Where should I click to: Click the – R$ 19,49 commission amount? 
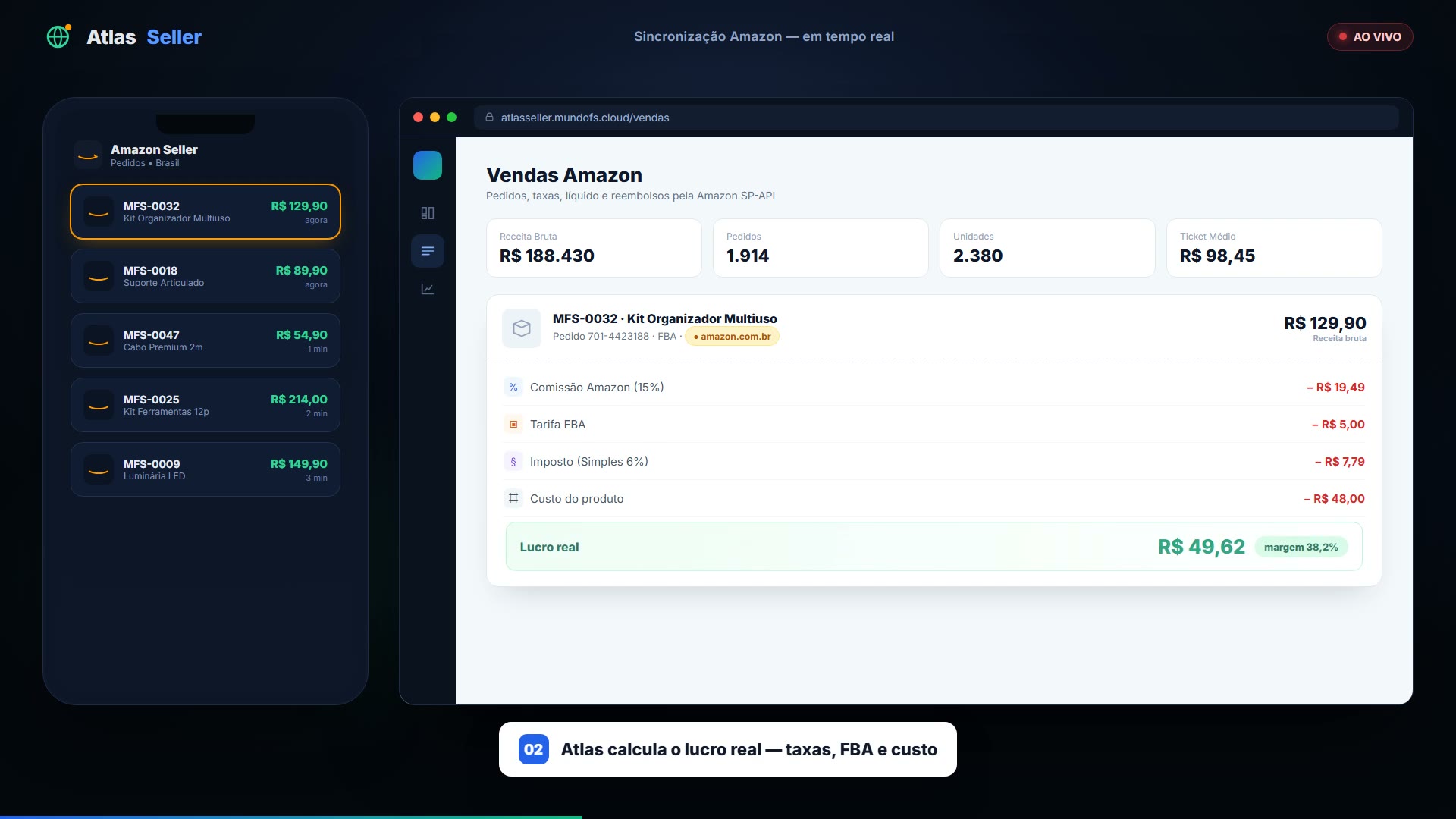pos(1335,388)
